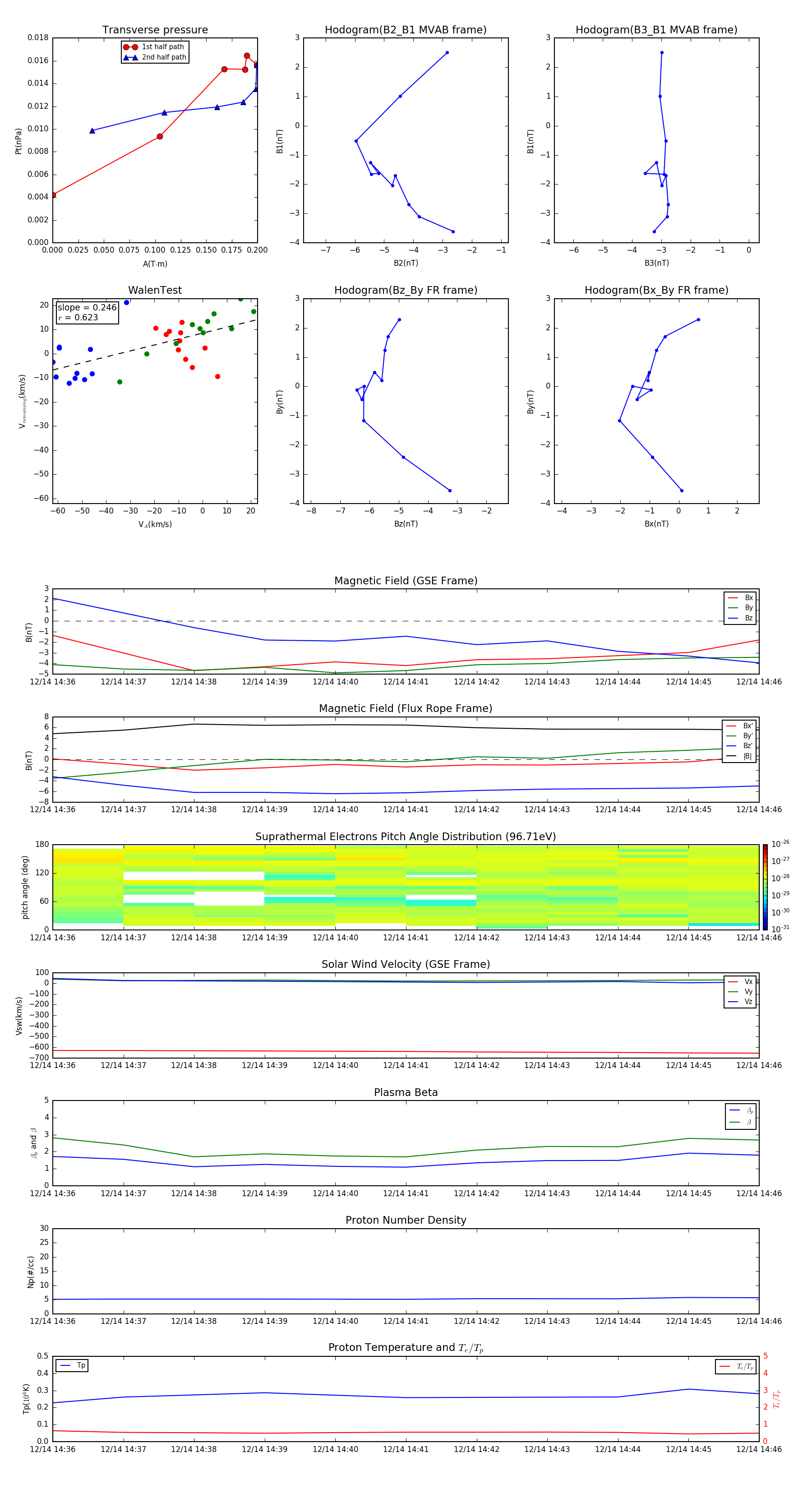Click Bx' in the Flux Rope Frame legend

(x=739, y=726)
